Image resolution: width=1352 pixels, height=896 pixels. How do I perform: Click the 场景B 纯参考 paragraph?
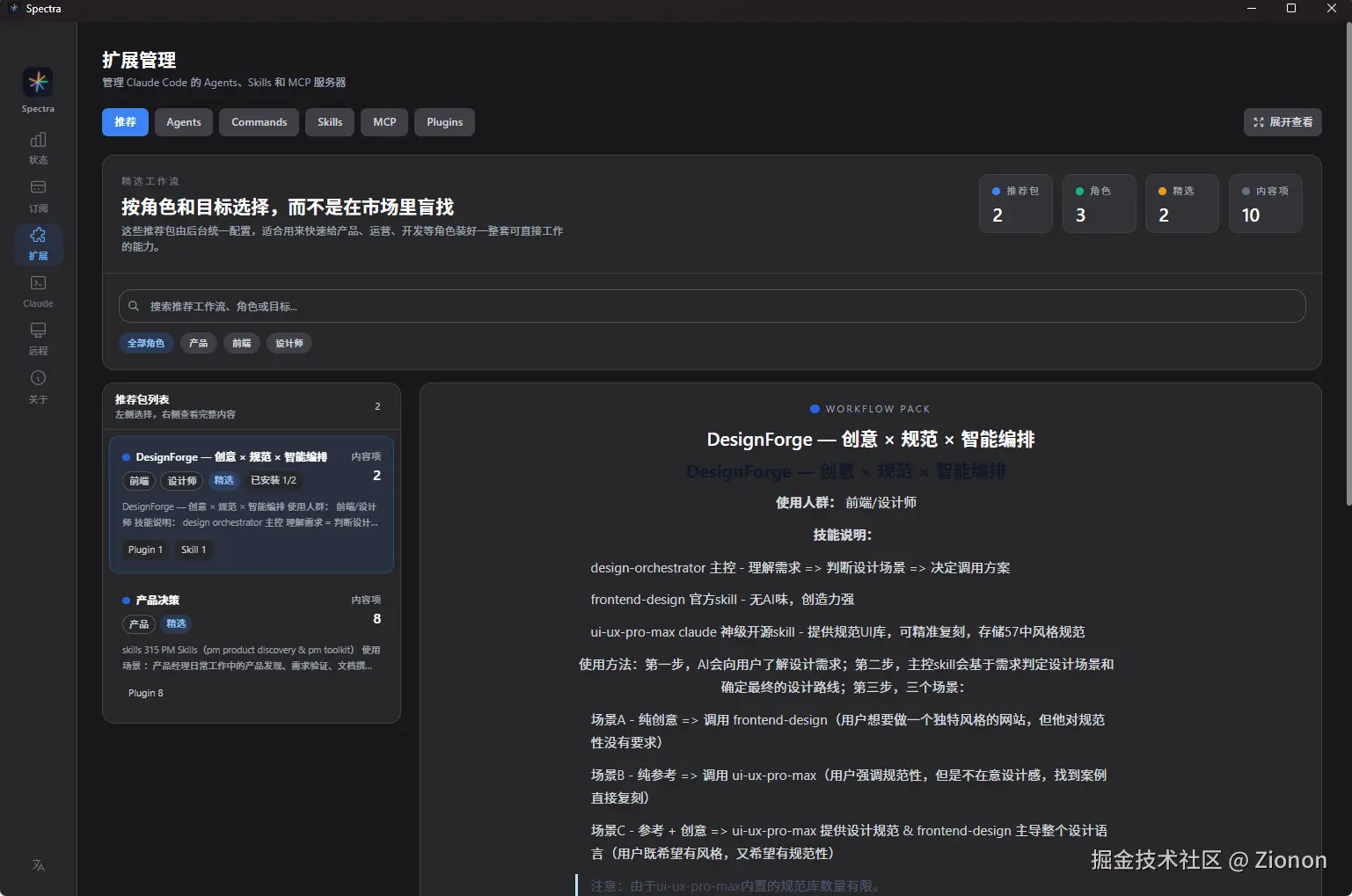(x=849, y=786)
